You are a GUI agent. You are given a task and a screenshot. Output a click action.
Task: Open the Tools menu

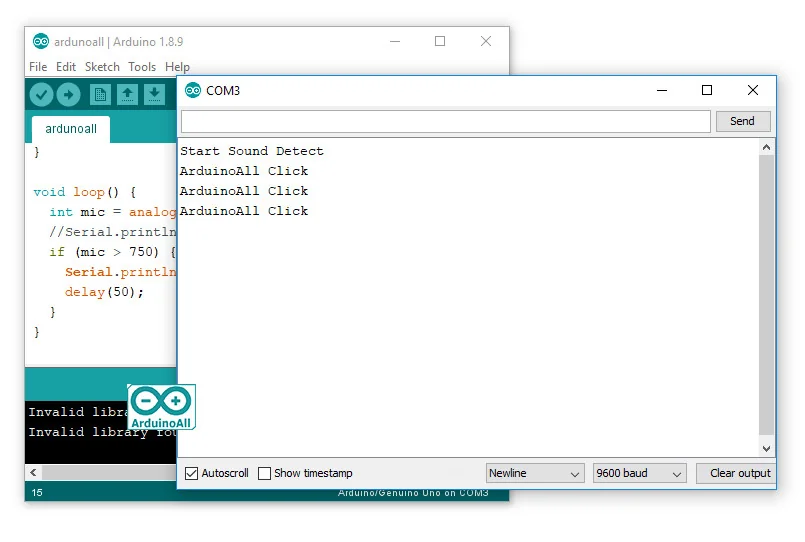click(142, 67)
